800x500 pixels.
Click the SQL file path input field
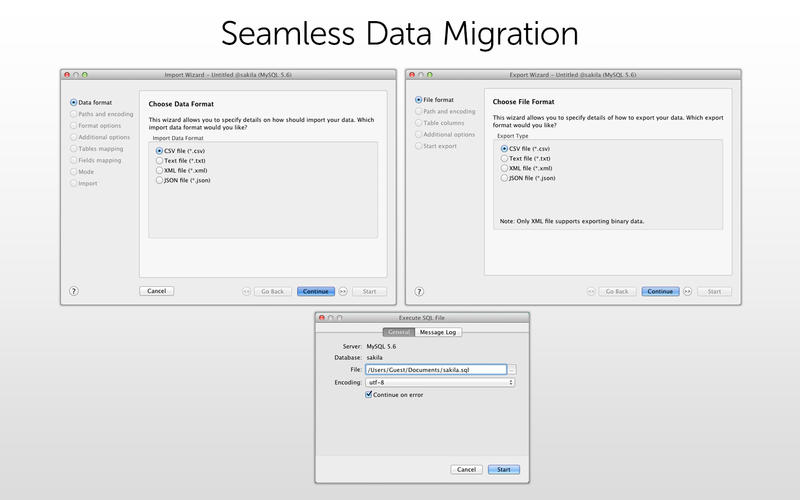coord(436,369)
